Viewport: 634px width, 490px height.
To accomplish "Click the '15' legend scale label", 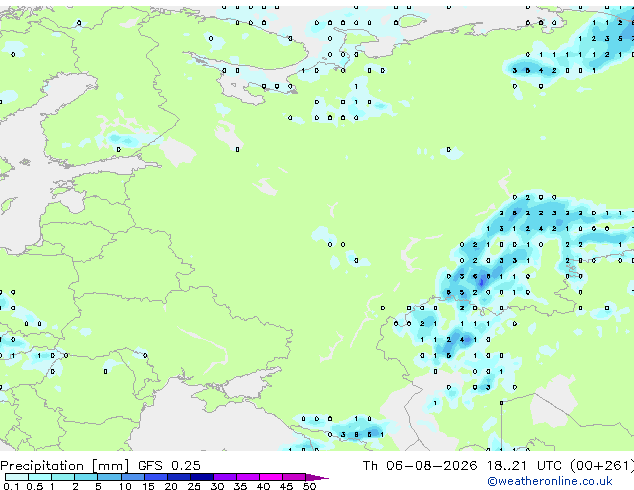I will (148, 486).
